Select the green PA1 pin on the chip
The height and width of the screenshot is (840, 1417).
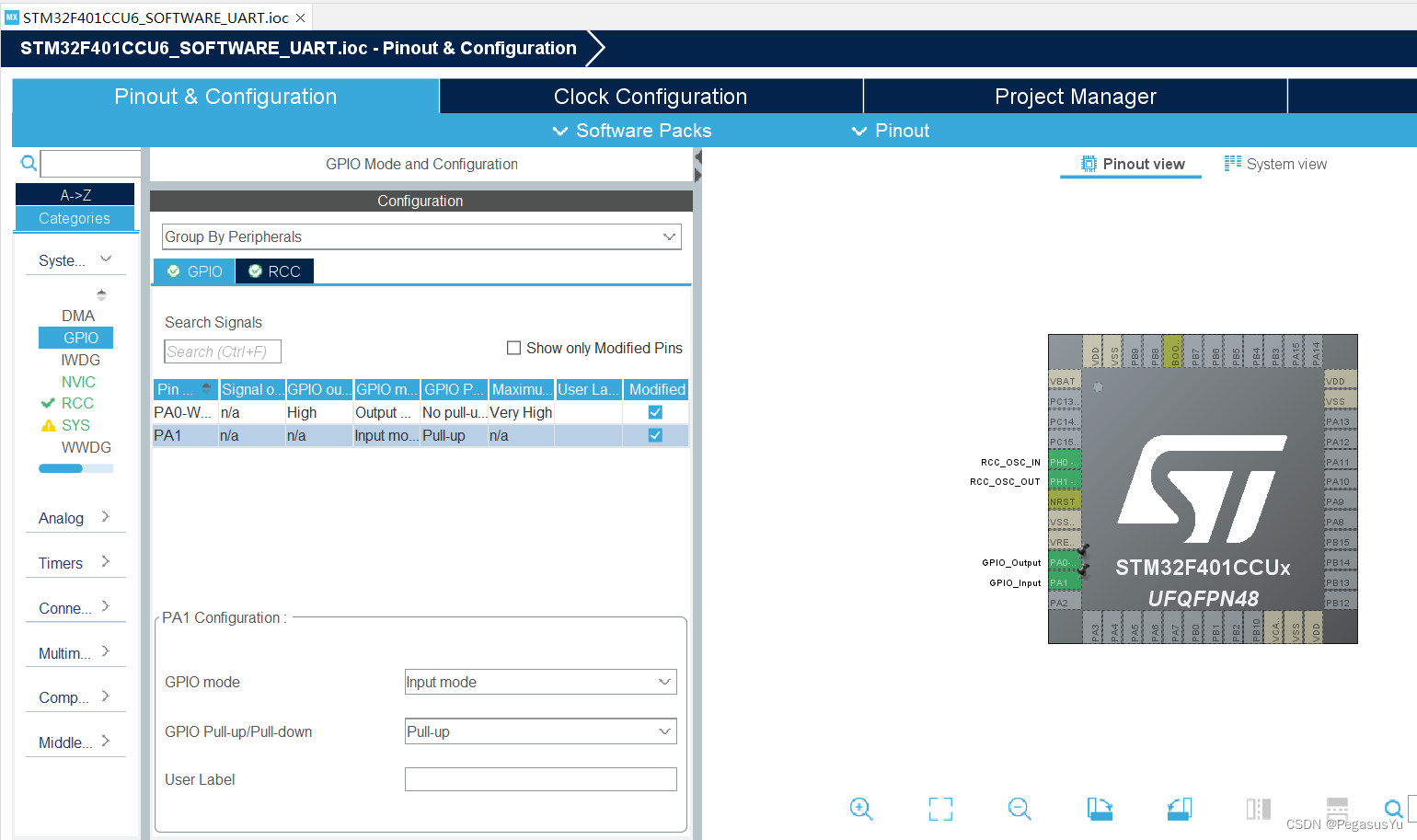point(1065,583)
